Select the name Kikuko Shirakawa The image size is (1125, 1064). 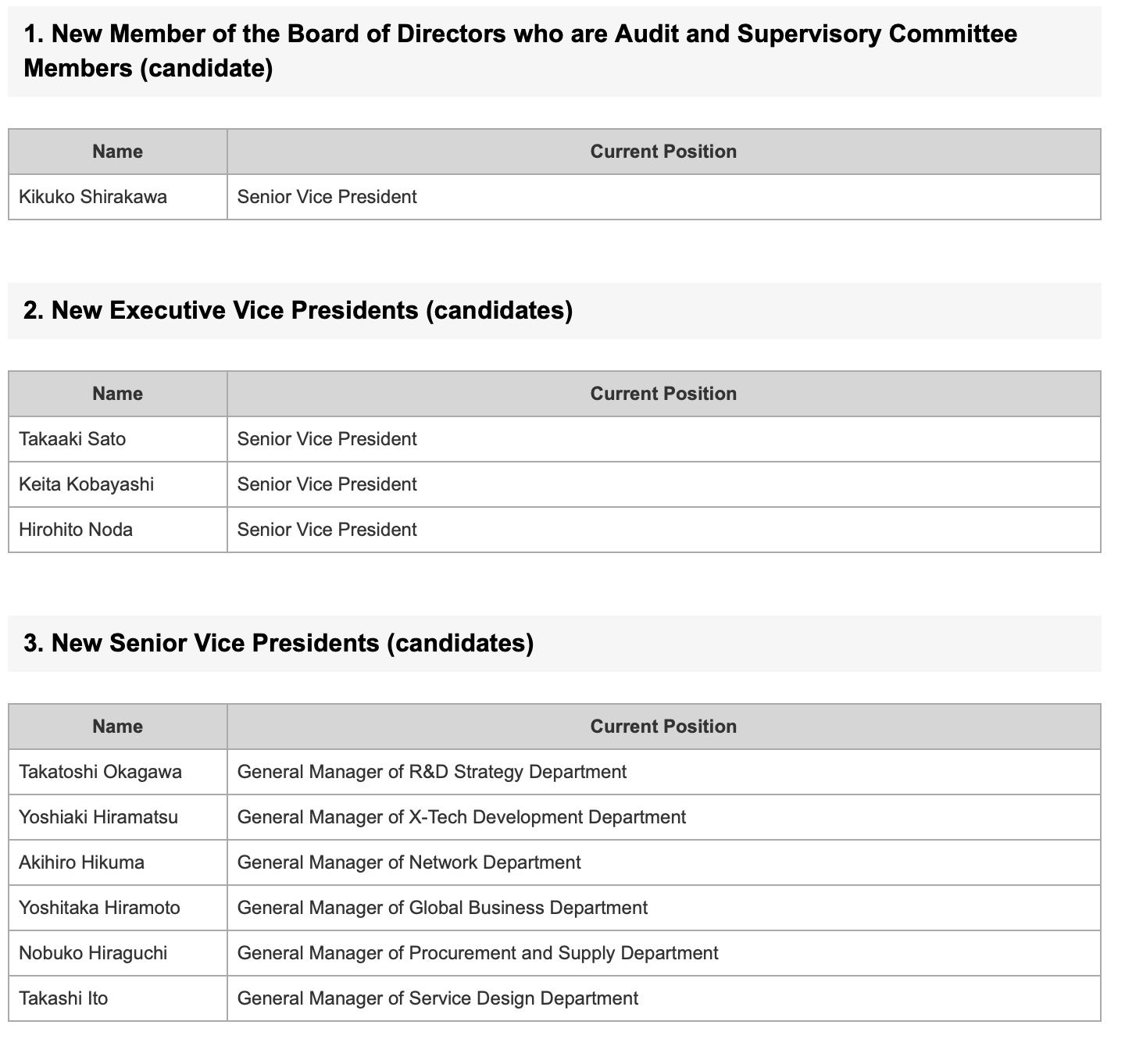[93, 197]
